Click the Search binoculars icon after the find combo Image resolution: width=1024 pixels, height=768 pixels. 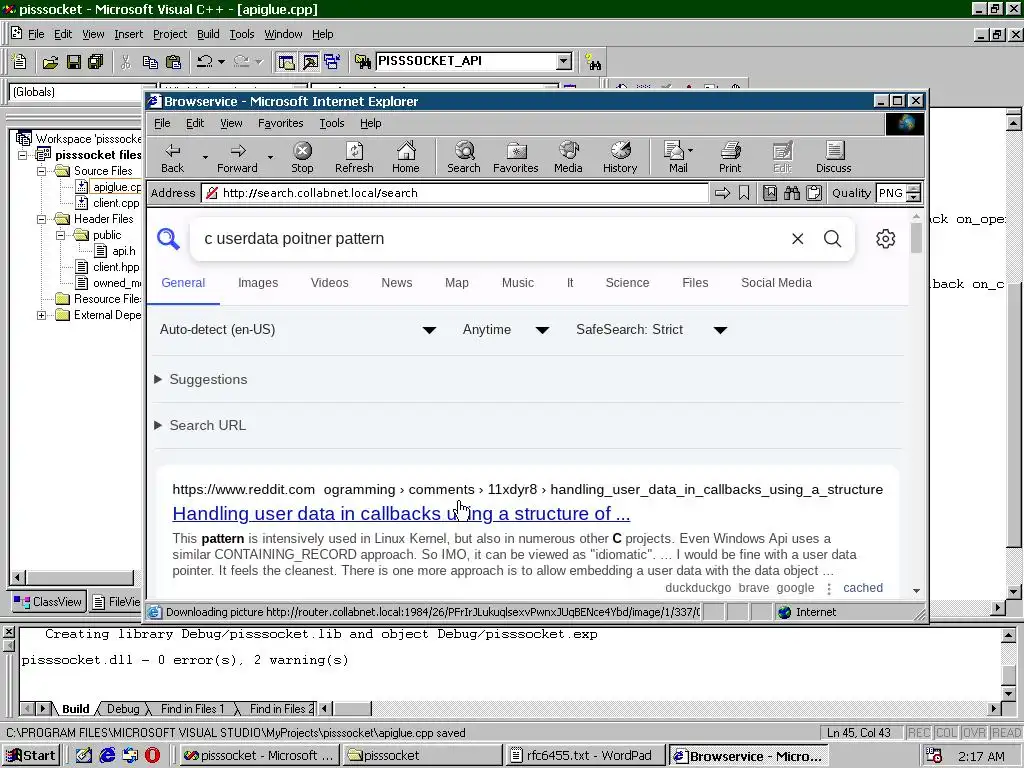(593, 62)
